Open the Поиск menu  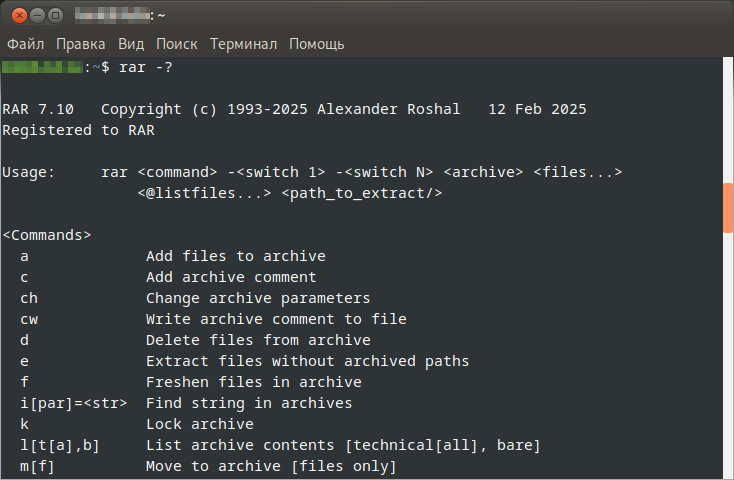tap(177, 44)
